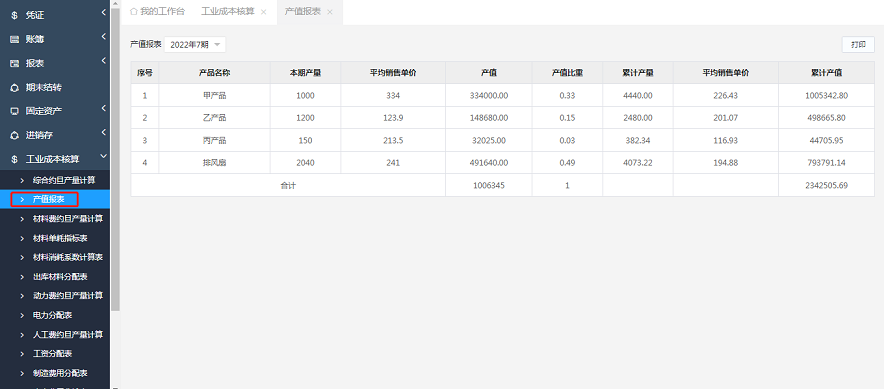Close the 工业成本核算 tab

[x=263, y=12]
